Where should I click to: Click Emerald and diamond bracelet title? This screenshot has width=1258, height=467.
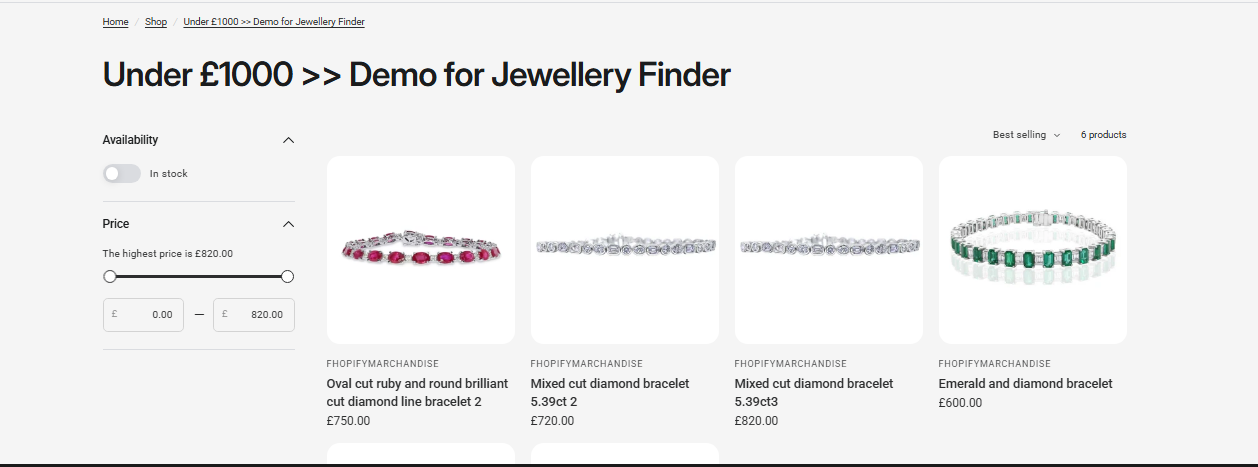pos(1025,384)
